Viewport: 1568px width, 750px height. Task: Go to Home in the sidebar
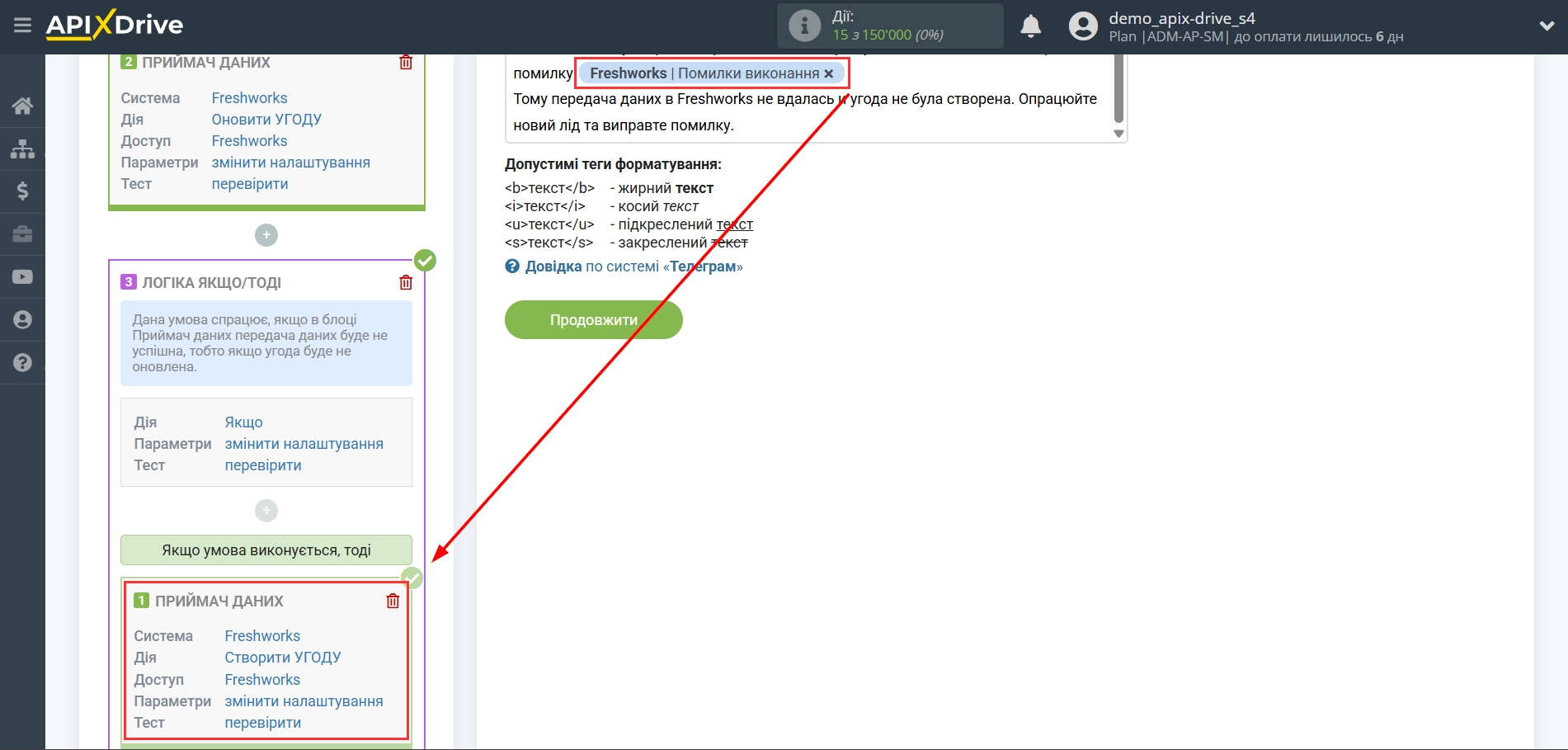pyautogui.click(x=22, y=106)
